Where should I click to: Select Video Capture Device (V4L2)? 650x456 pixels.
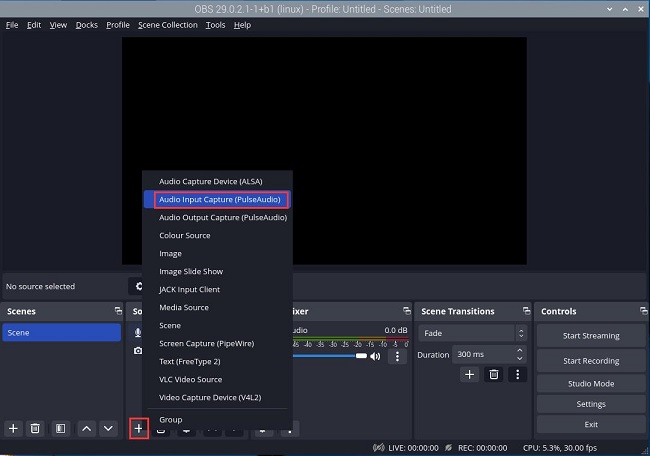pos(217,397)
